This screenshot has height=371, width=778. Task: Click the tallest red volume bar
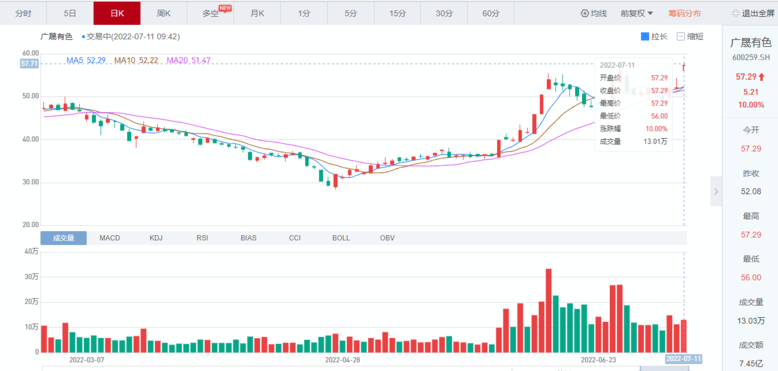(548, 310)
